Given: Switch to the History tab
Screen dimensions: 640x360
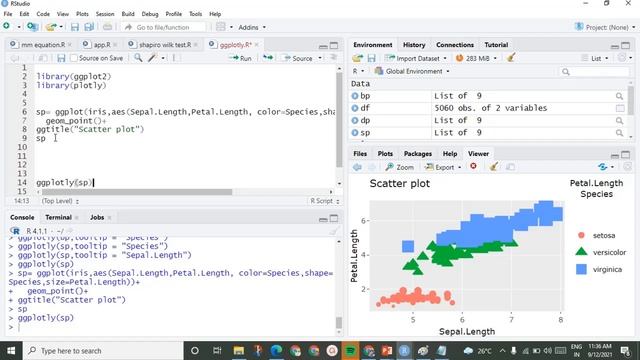Looking at the screenshot, I should coord(414,45).
